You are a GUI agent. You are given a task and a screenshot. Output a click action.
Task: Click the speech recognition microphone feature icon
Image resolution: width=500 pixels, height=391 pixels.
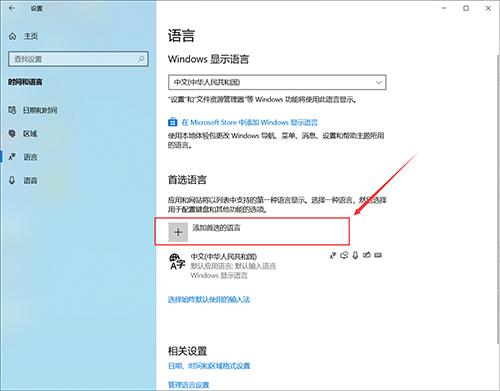coord(355,255)
